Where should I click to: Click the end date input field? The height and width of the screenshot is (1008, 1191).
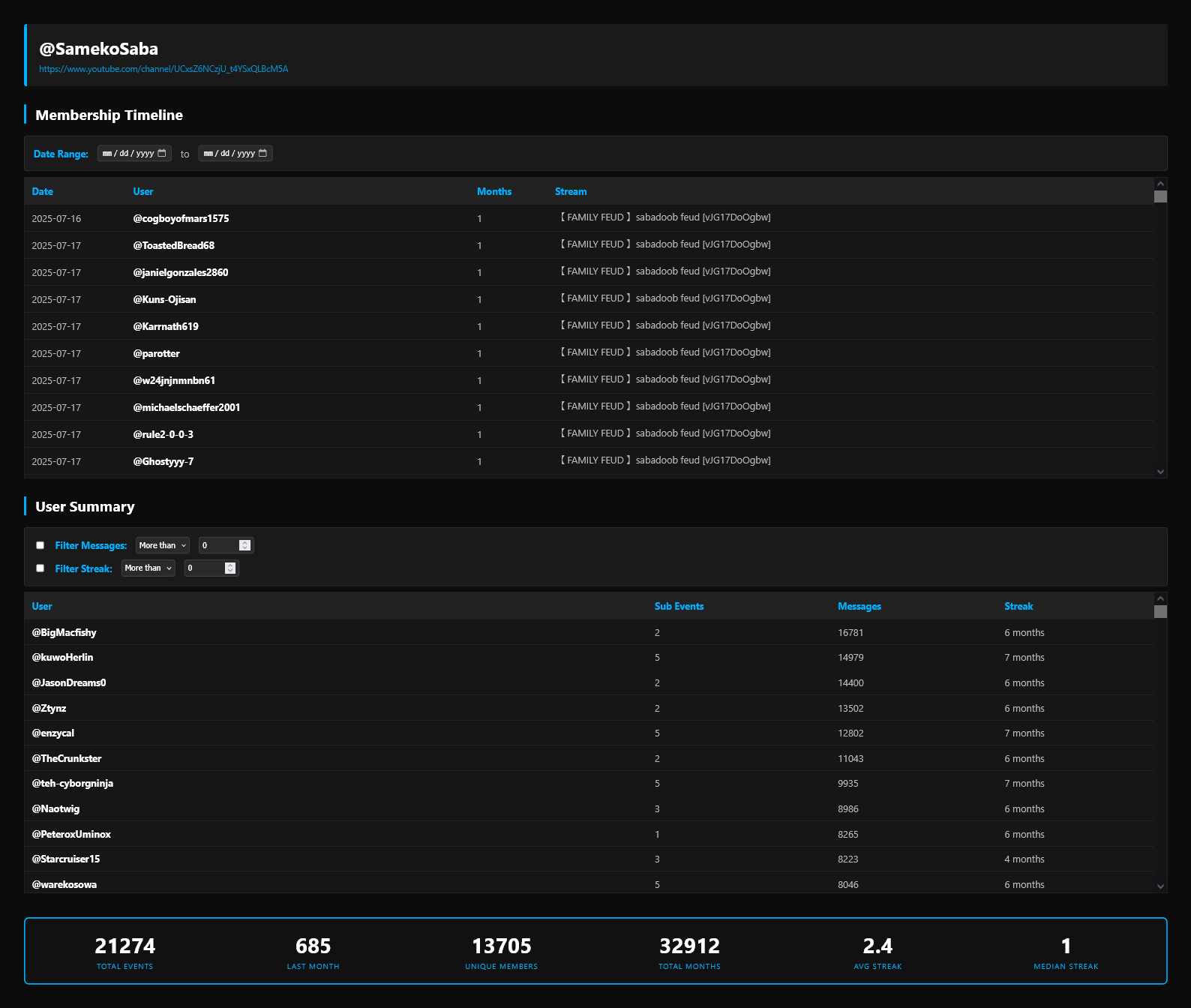point(235,153)
